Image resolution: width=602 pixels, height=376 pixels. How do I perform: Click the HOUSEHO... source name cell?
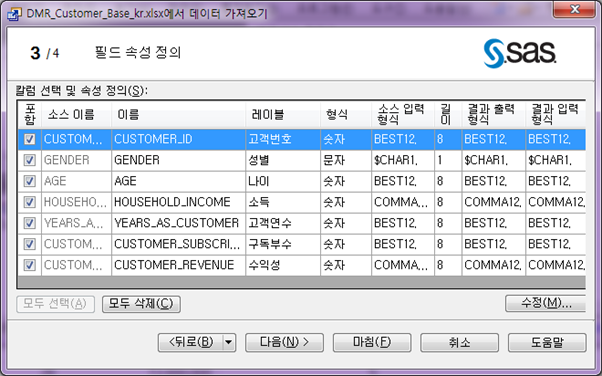[76, 202]
